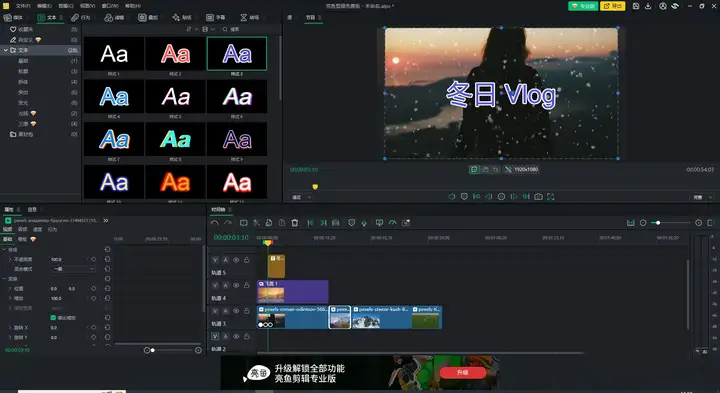Take a snapshot with the preview camera icon

pyautogui.click(x=538, y=196)
